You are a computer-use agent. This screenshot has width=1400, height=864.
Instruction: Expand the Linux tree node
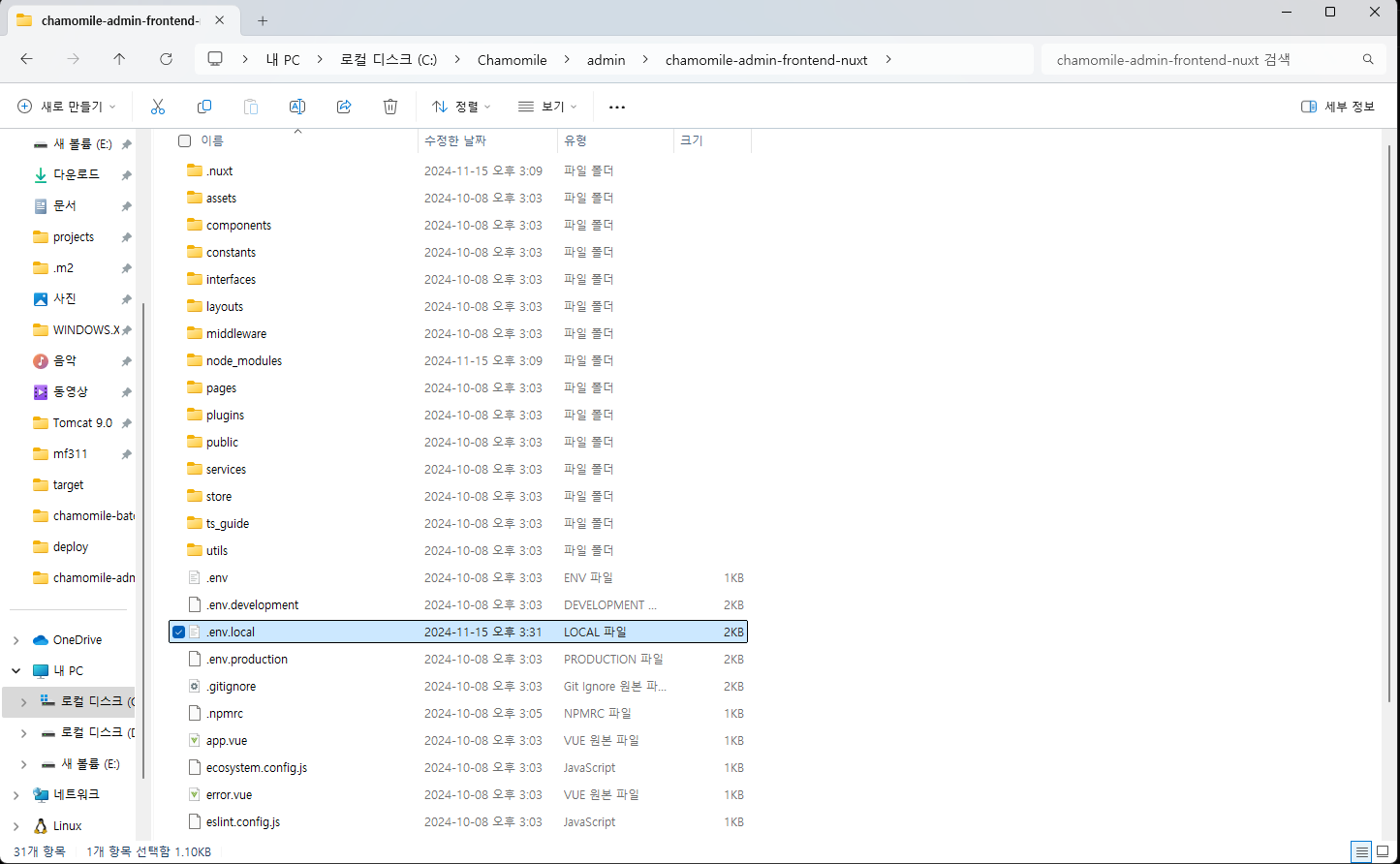click(x=16, y=825)
